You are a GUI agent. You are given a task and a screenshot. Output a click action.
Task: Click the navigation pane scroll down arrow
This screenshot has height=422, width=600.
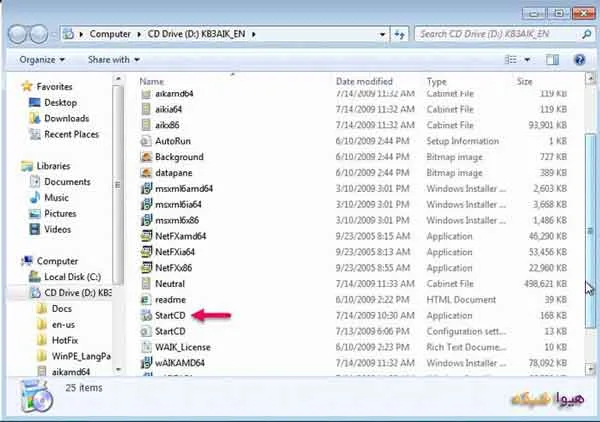pos(118,369)
